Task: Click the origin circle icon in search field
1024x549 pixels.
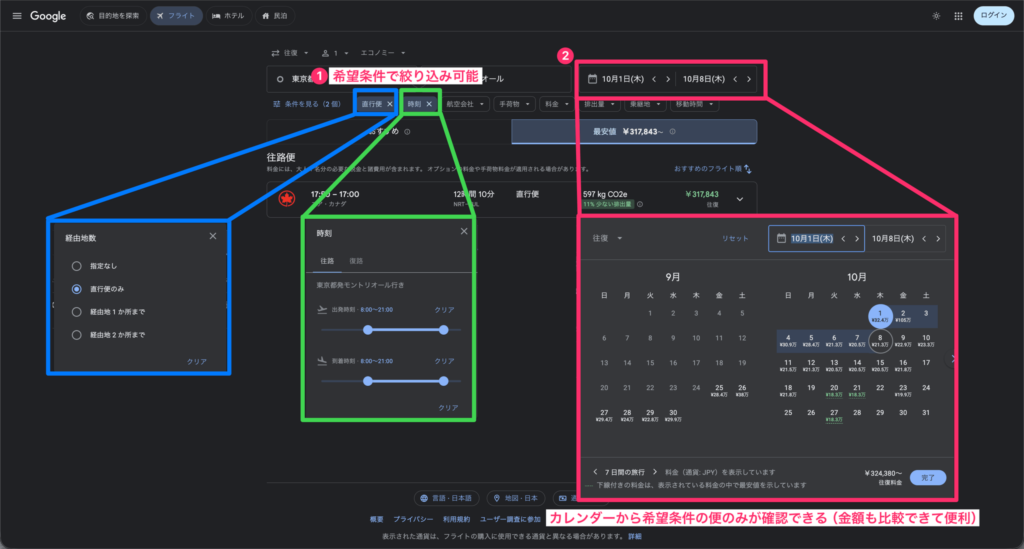Action: pos(280,79)
